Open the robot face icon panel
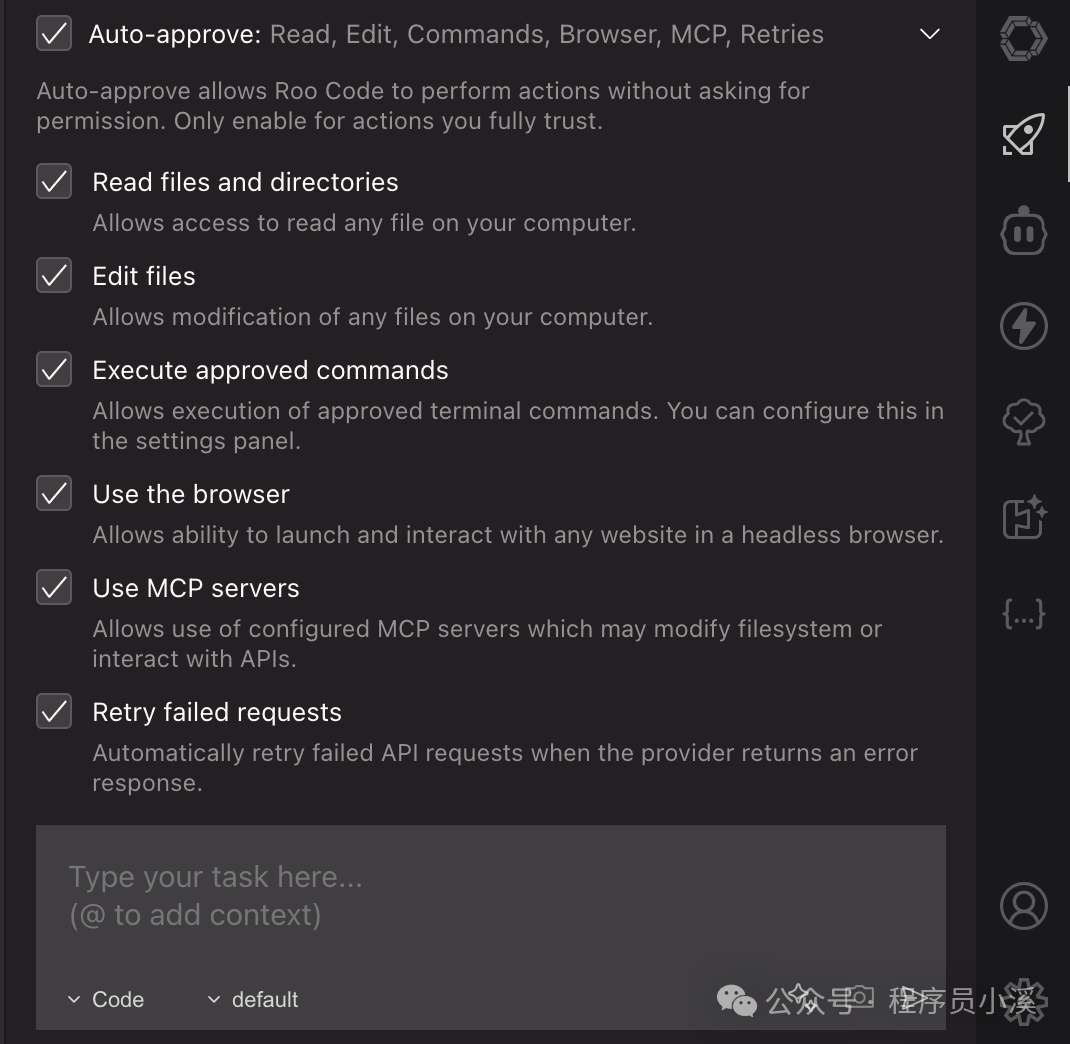This screenshot has width=1070, height=1044. (x=1023, y=232)
